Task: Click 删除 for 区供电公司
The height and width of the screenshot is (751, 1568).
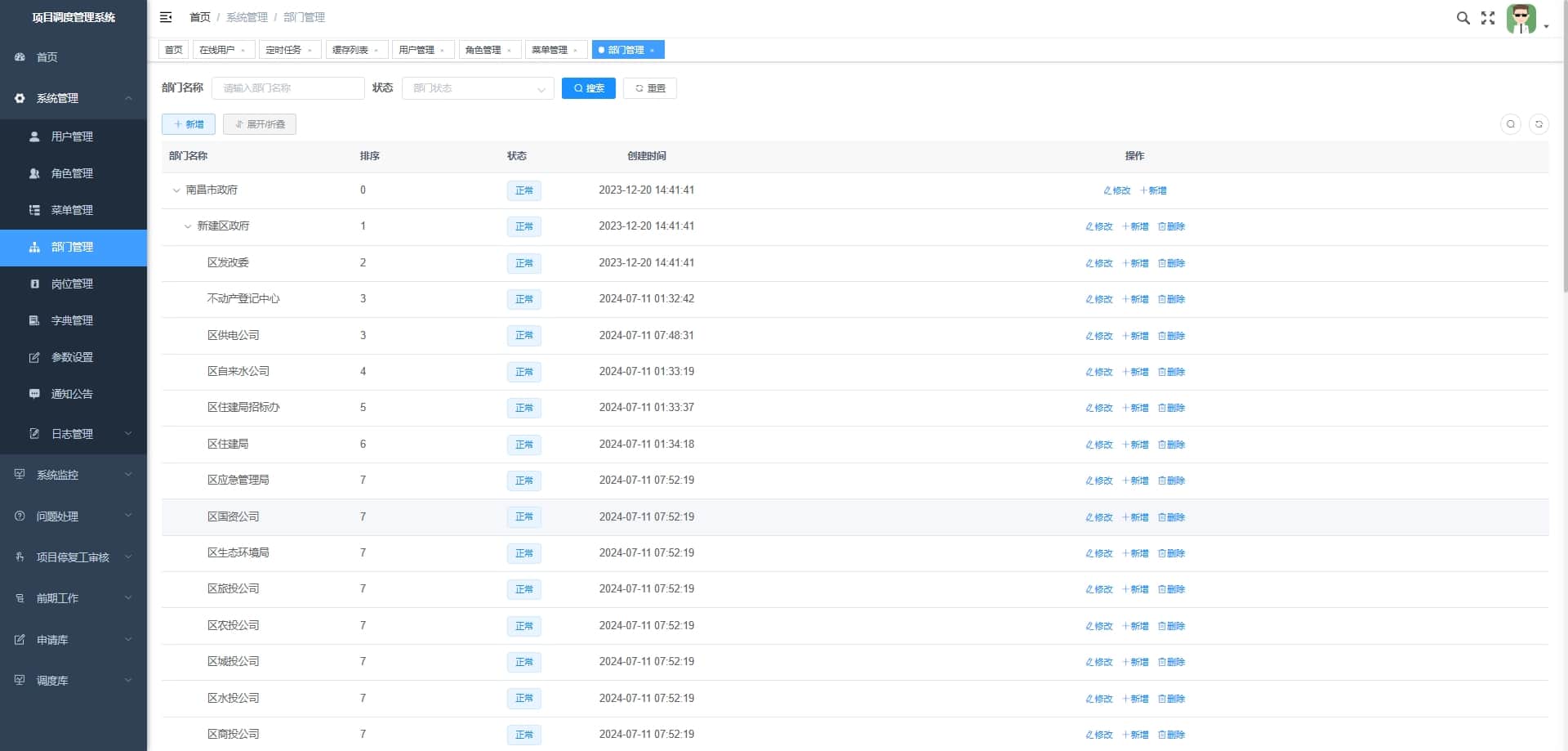Action: click(x=1171, y=336)
